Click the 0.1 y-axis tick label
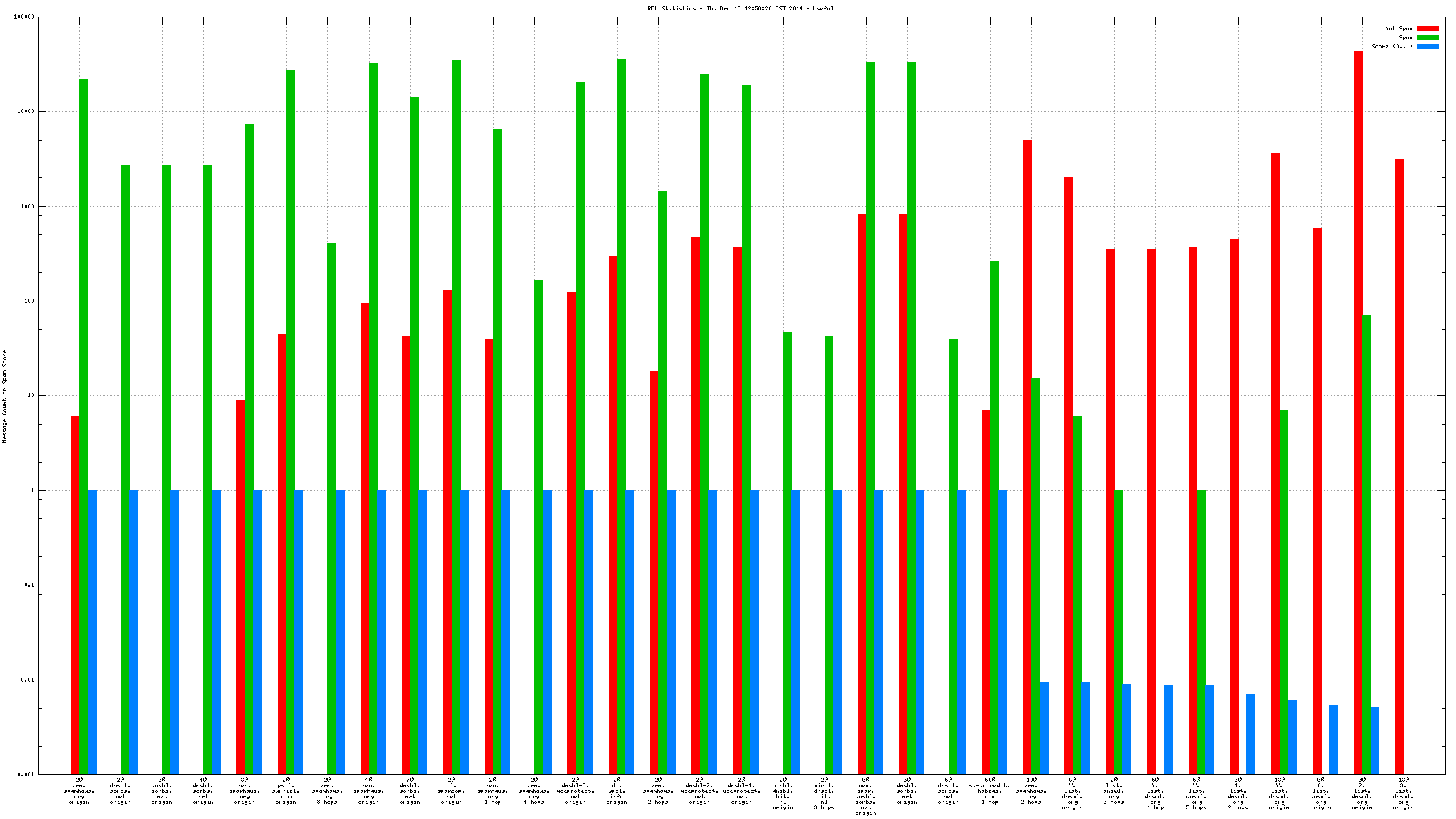This screenshot has width=1456, height=819. coord(28,585)
